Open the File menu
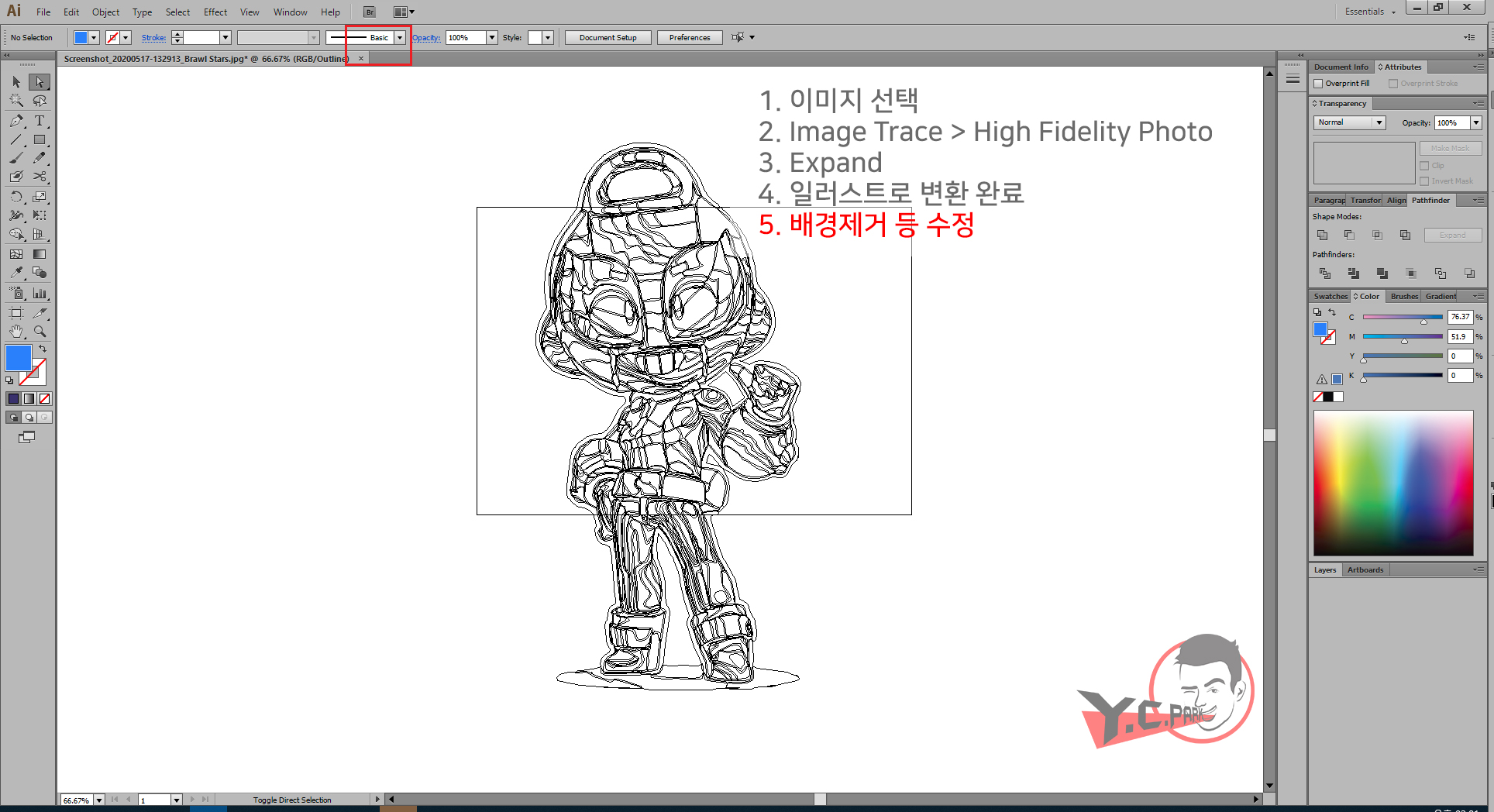1494x812 pixels. pyautogui.click(x=43, y=12)
